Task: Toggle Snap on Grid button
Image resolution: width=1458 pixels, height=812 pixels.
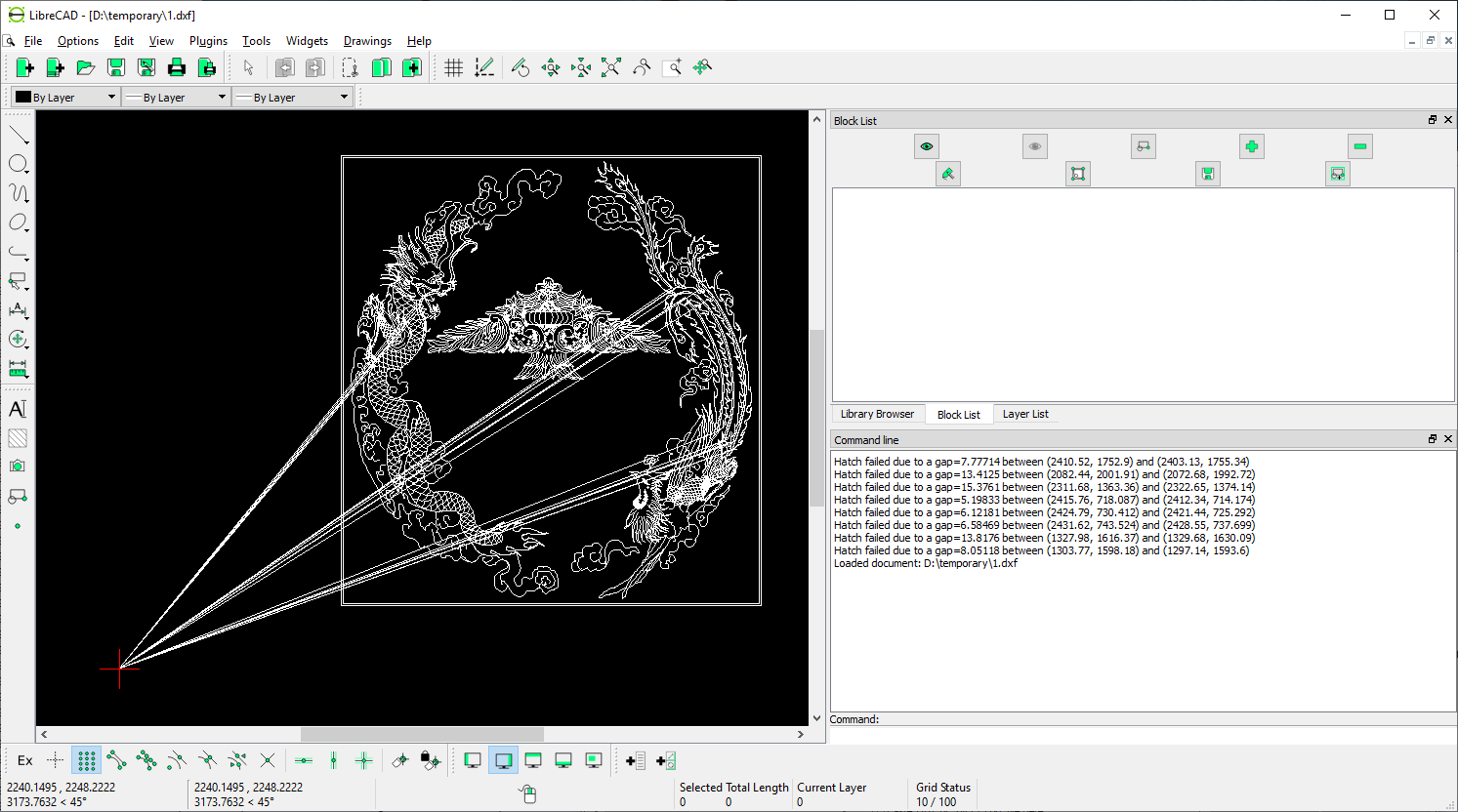Action: pos(86,760)
